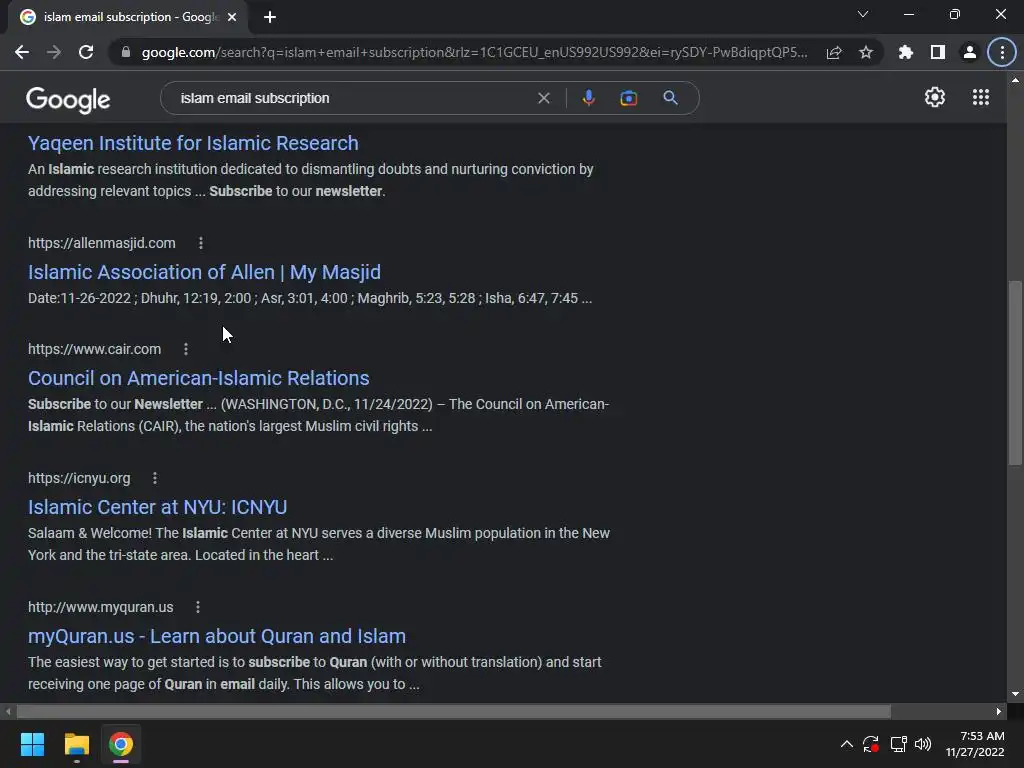Click the scroll down arrow
The image size is (1024, 768).
pyautogui.click(x=1015, y=694)
